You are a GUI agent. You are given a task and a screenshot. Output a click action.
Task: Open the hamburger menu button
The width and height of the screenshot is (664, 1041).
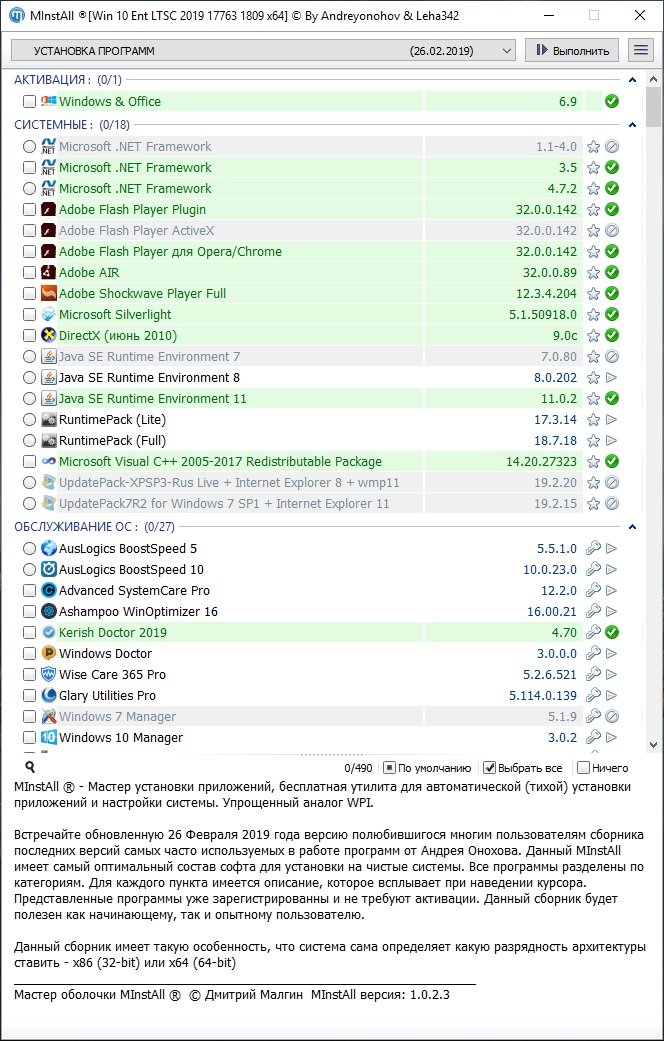tap(639, 50)
